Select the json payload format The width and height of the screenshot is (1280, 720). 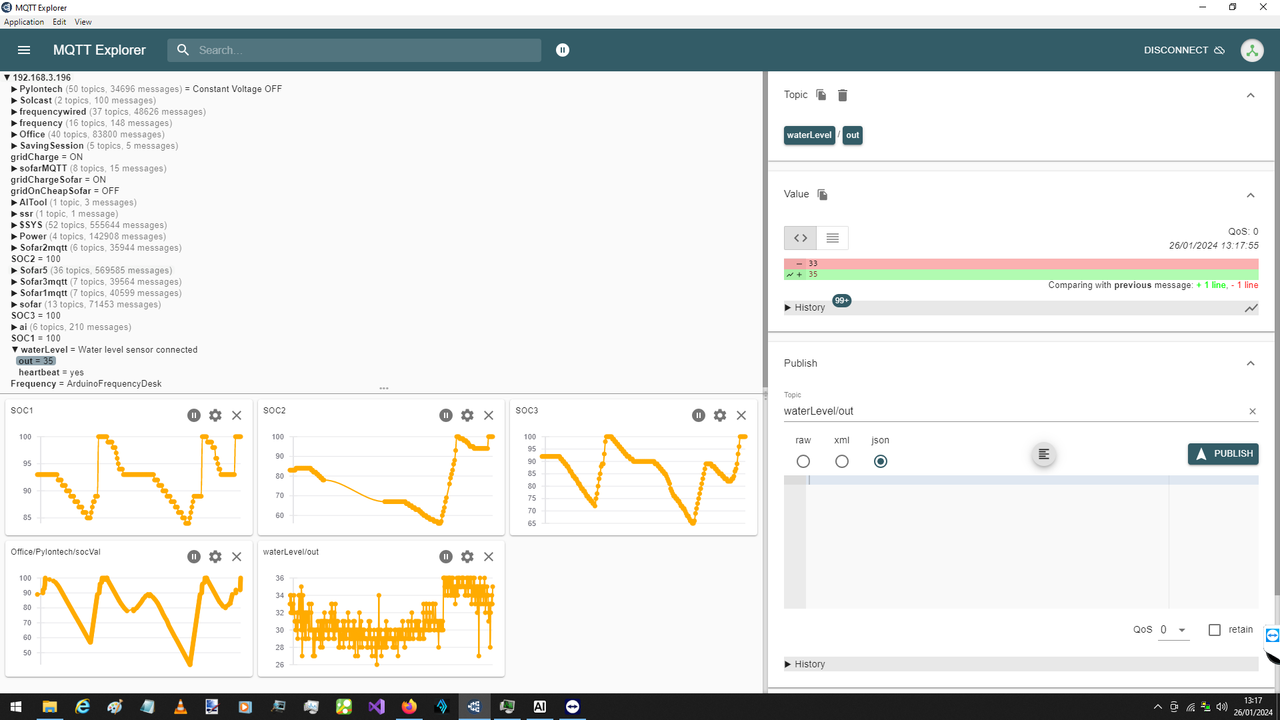click(x=880, y=461)
